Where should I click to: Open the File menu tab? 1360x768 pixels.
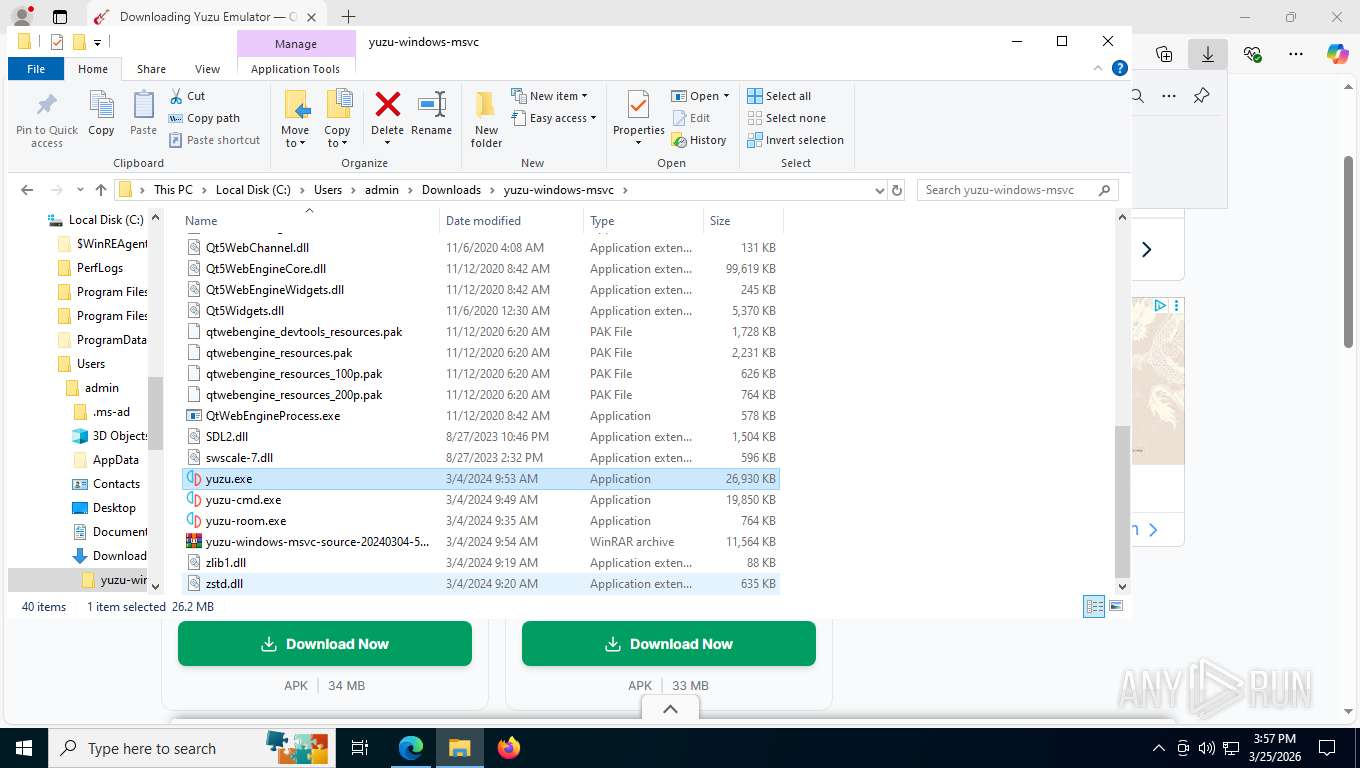coord(36,69)
